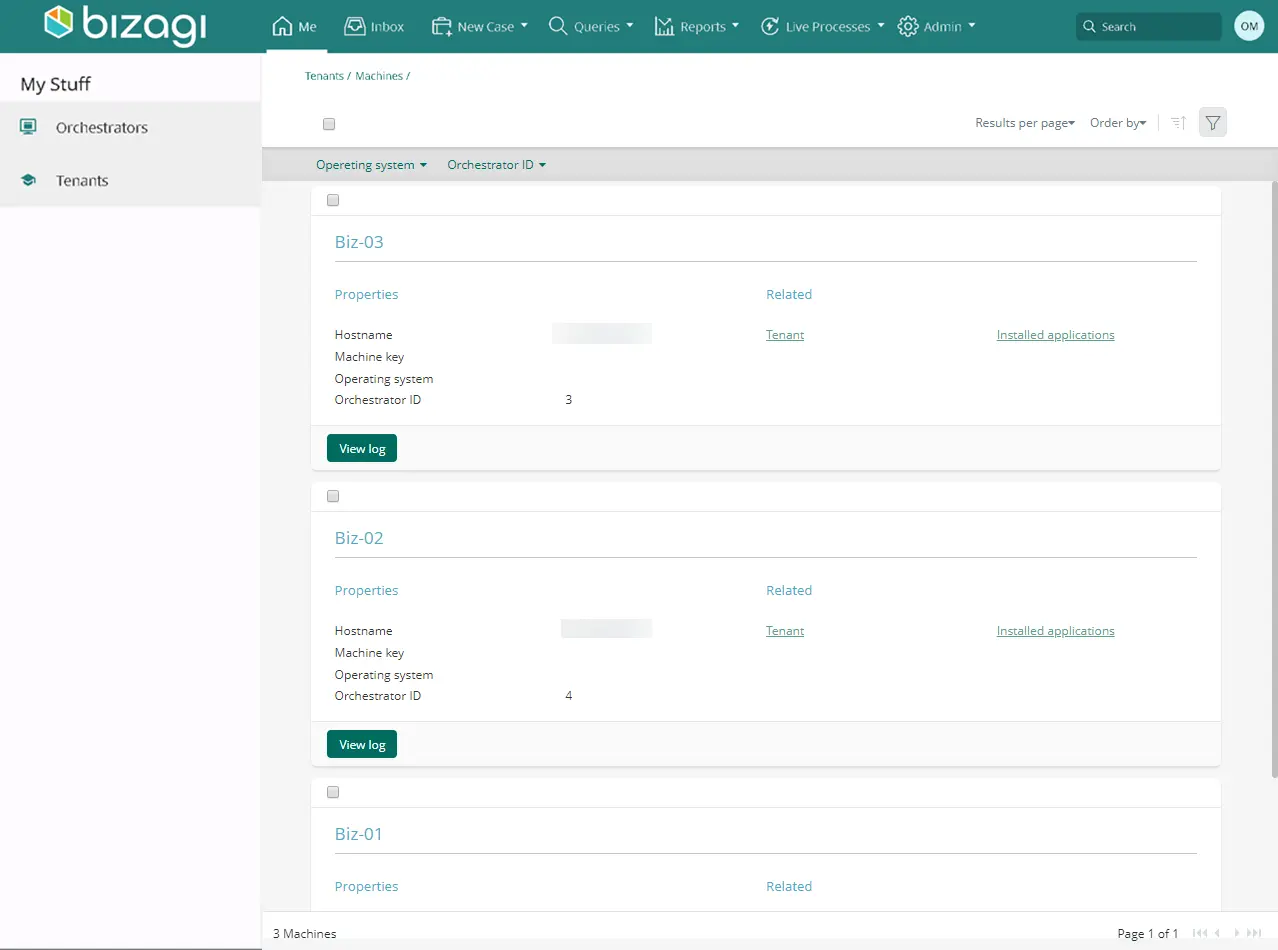Open the Live Processes menu
The width and height of the screenshot is (1278, 950).
(x=822, y=27)
